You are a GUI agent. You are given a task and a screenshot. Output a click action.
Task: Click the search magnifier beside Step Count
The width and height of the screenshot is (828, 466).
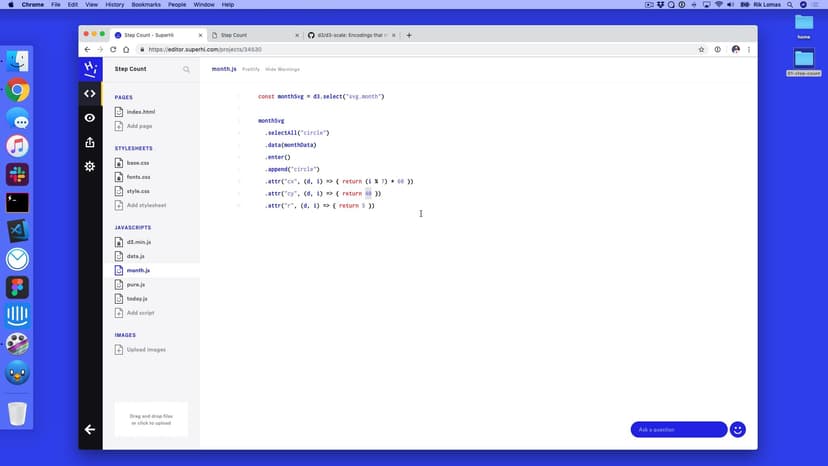click(186, 70)
